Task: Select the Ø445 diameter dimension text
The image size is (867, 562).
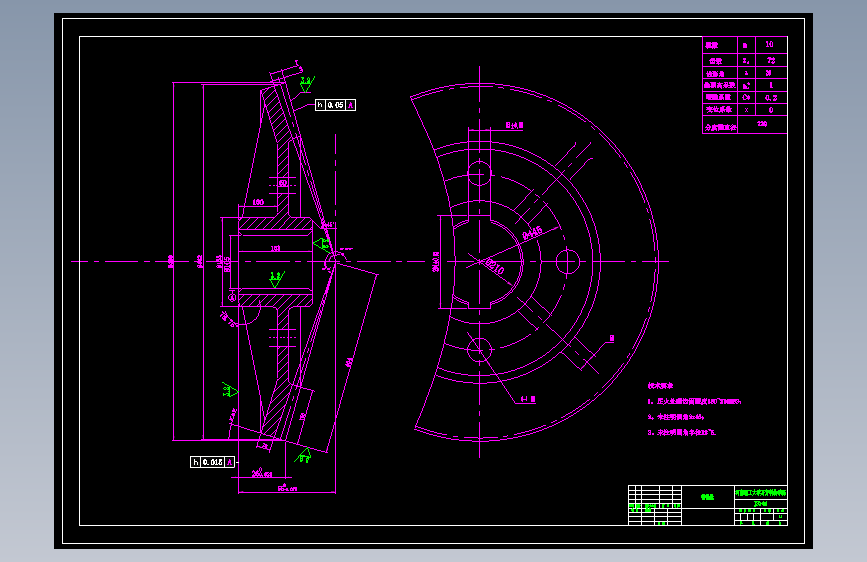Action: click(532, 232)
